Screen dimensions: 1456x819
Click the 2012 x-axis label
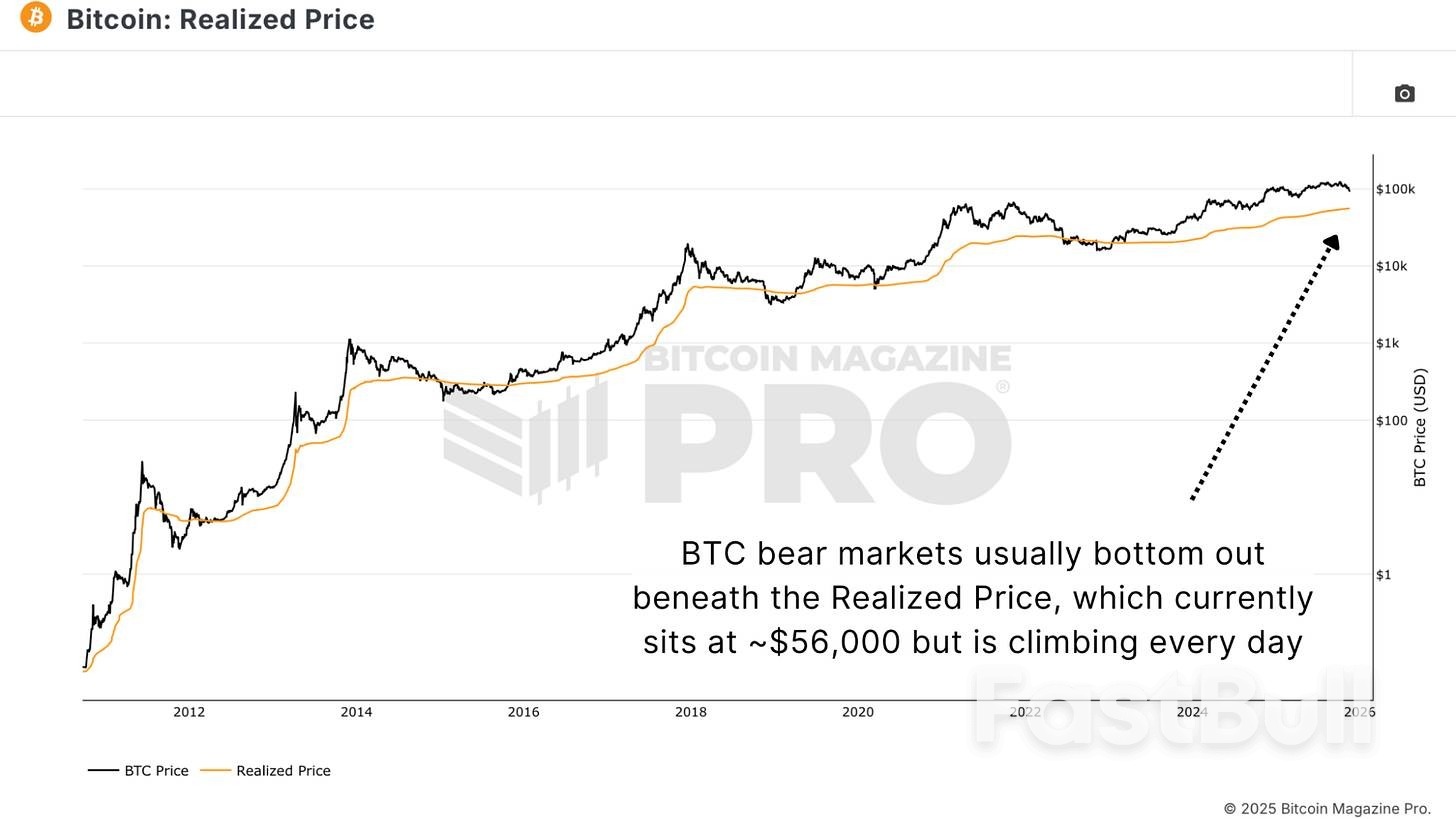point(189,712)
